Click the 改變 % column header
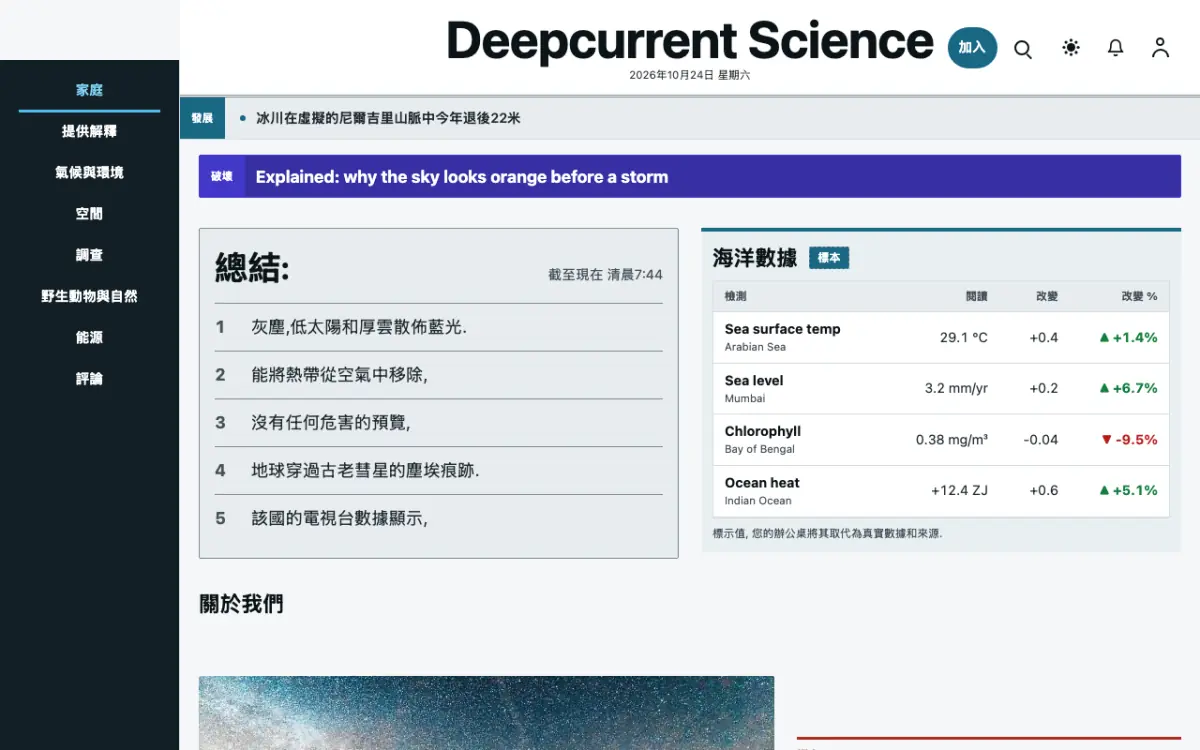Image resolution: width=1200 pixels, height=750 pixels. click(x=1139, y=296)
